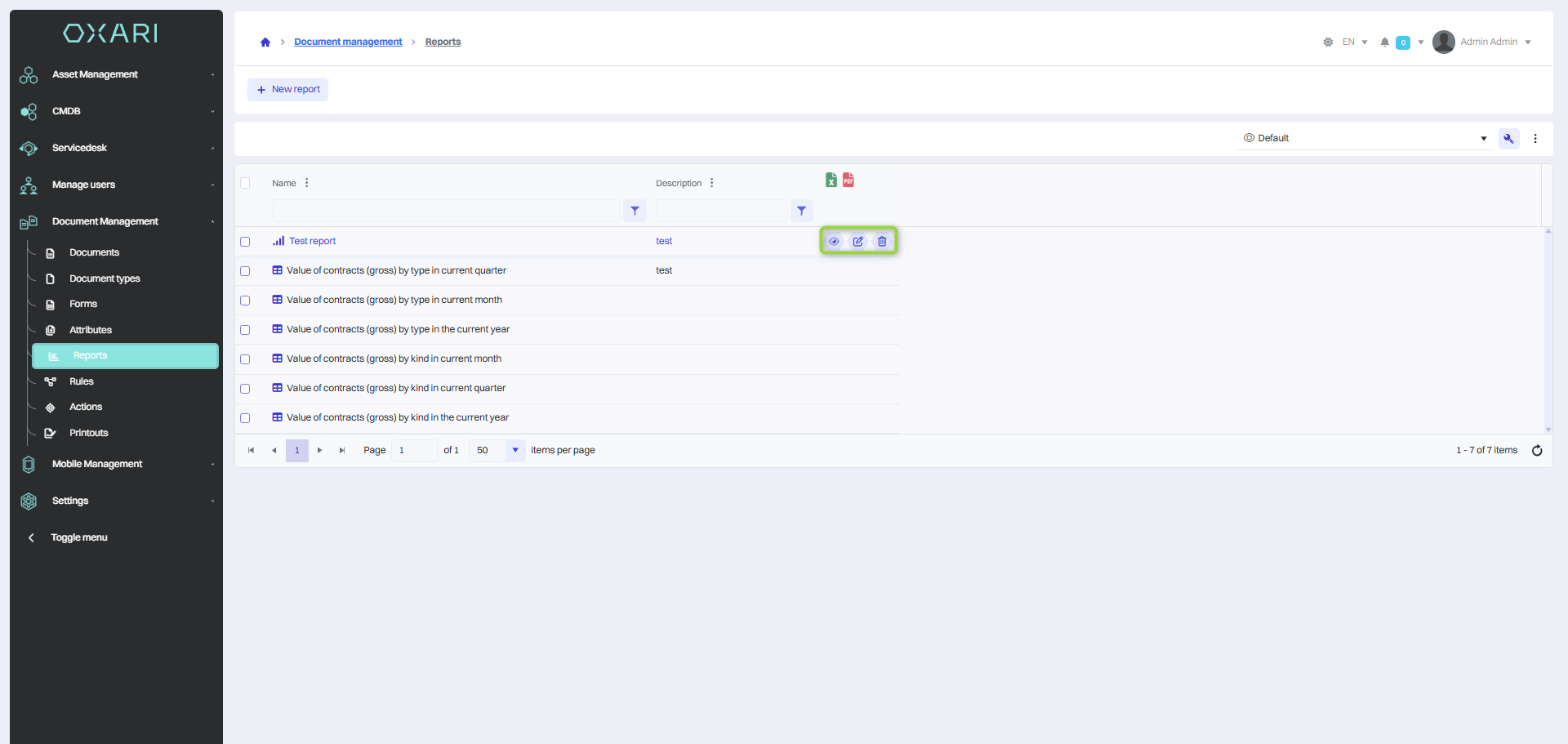This screenshot has height=744, width=1568.
Task: Click the New report button
Action: click(288, 90)
